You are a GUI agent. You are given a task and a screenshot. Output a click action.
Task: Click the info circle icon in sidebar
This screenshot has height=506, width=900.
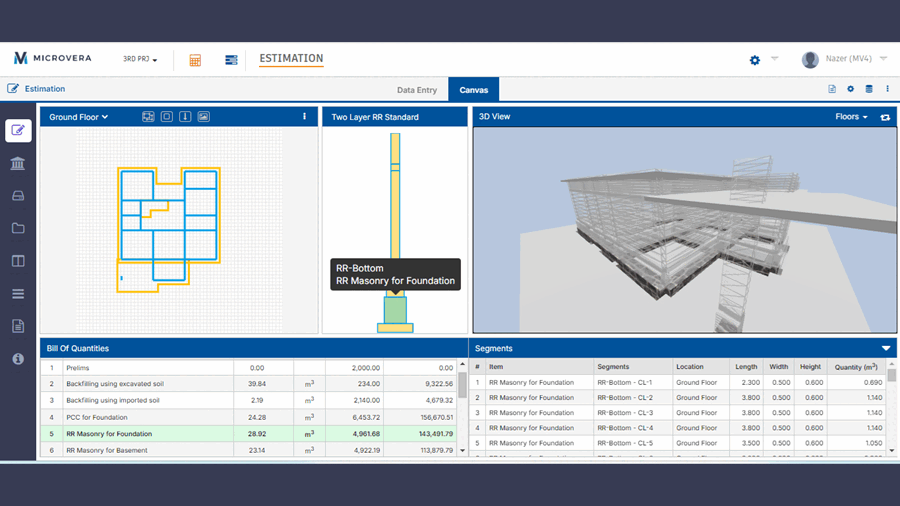[x=18, y=359]
